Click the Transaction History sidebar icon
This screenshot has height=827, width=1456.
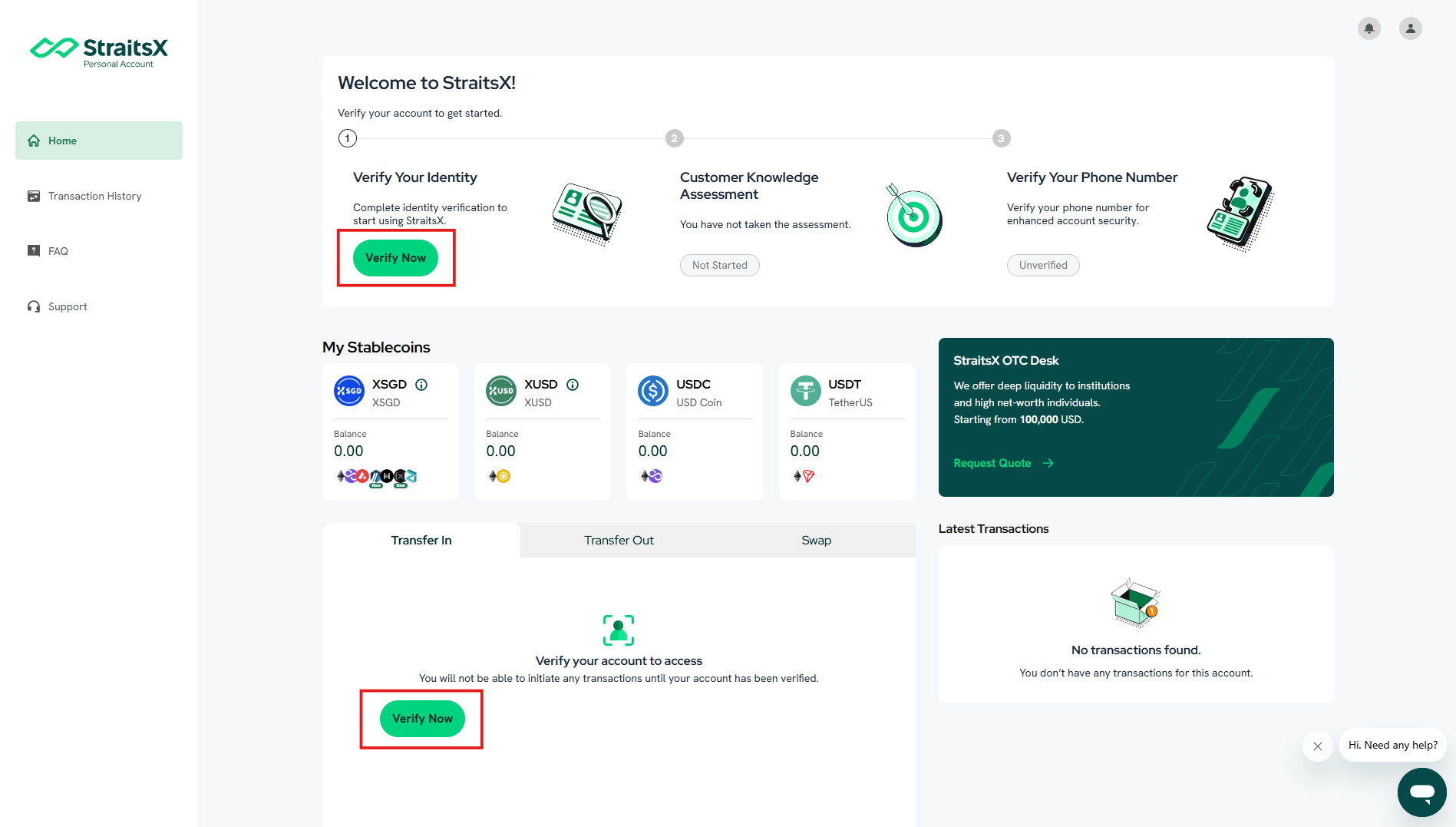click(x=34, y=196)
